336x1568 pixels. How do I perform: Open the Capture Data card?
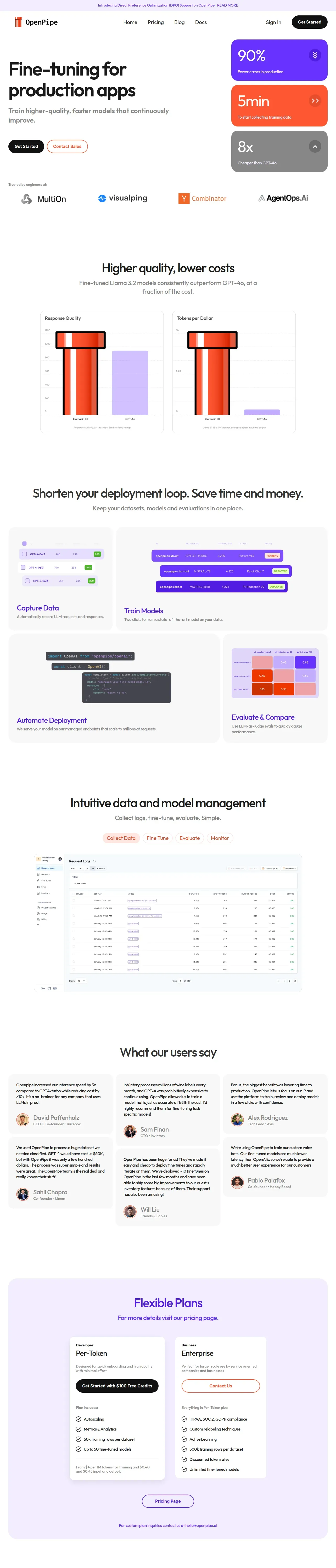click(x=60, y=579)
